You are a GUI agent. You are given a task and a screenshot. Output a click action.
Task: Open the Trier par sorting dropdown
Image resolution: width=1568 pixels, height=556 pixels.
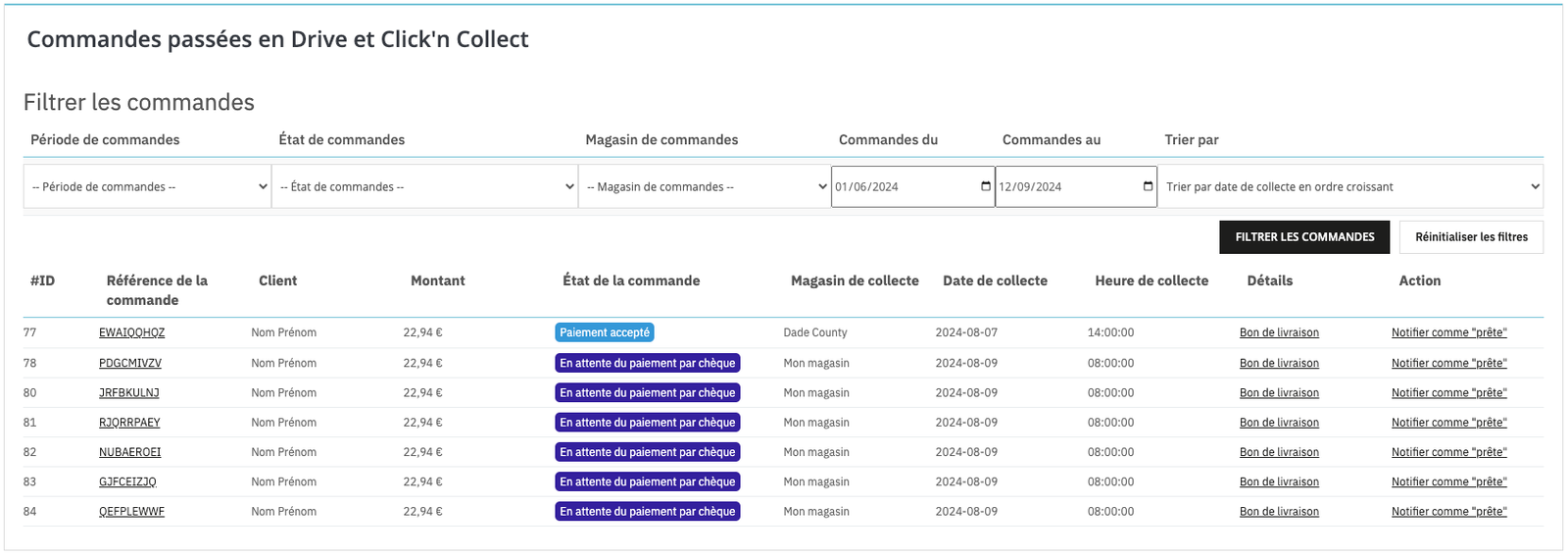pos(1350,186)
